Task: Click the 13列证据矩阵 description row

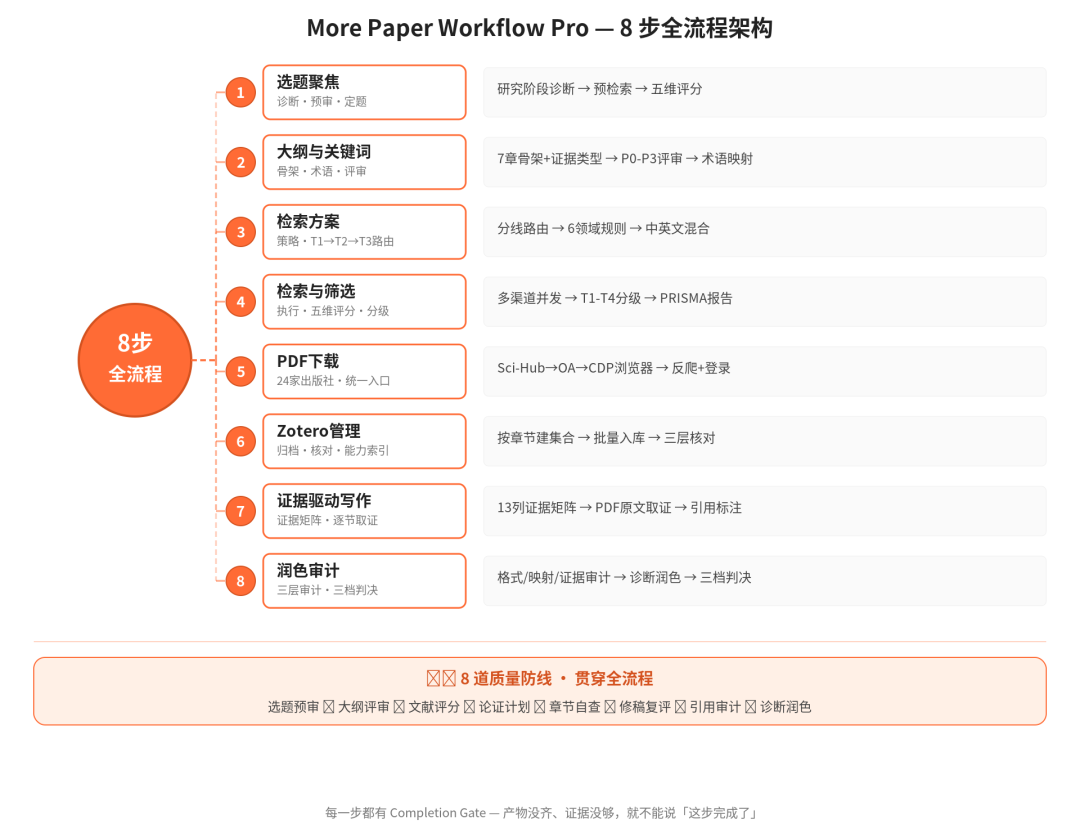Action: [x=765, y=511]
